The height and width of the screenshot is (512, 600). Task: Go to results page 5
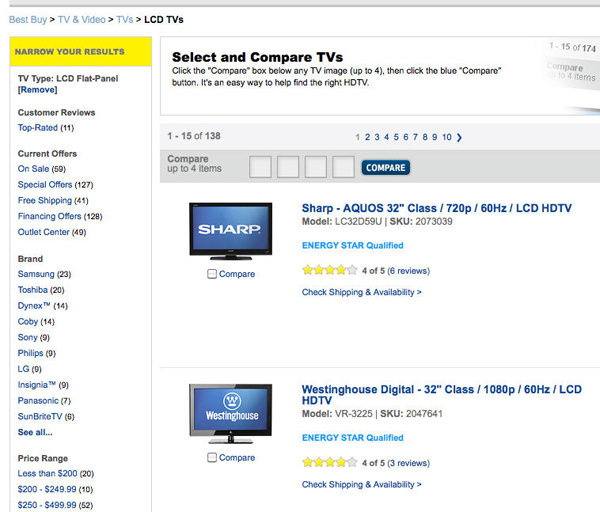tap(396, 138)
